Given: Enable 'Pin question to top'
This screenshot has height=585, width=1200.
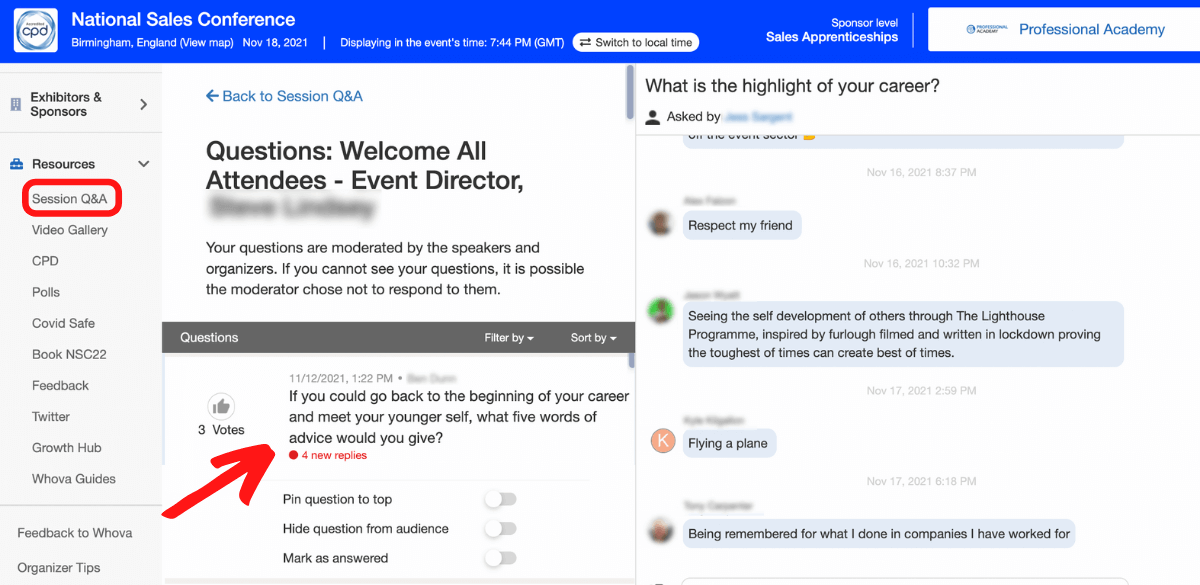Looking at the screenshot, I should click(x=500, y=499).
